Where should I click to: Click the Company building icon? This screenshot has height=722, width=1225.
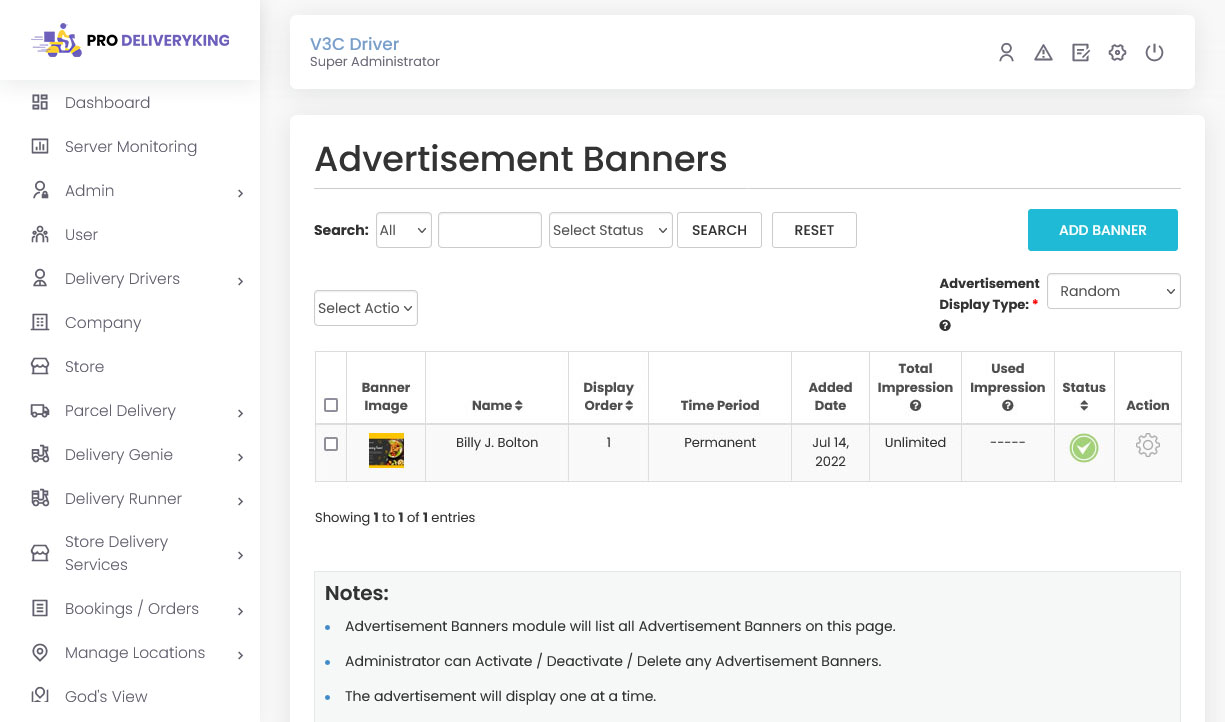point(40,322)
